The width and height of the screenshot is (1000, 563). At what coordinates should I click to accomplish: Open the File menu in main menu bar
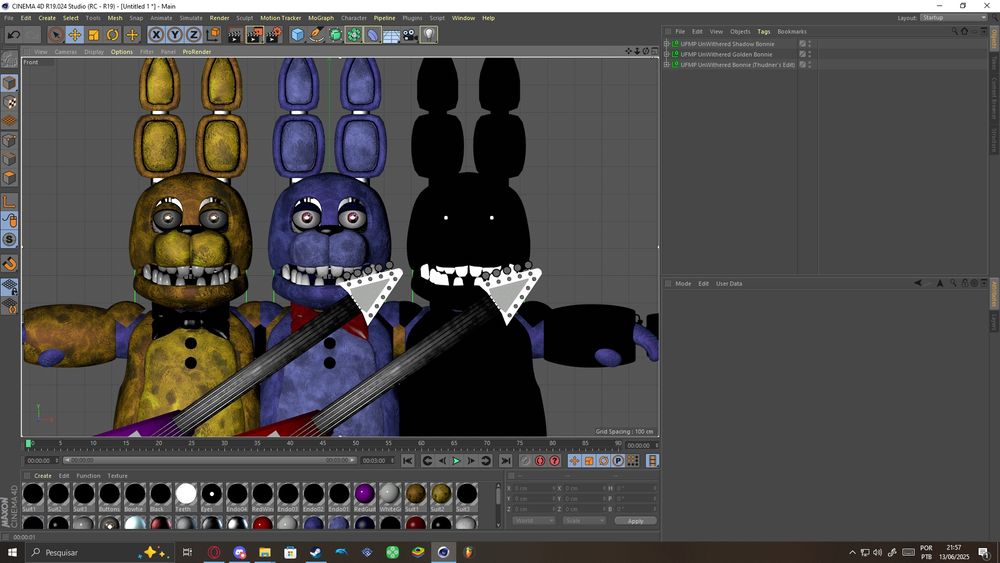point(9,18)
